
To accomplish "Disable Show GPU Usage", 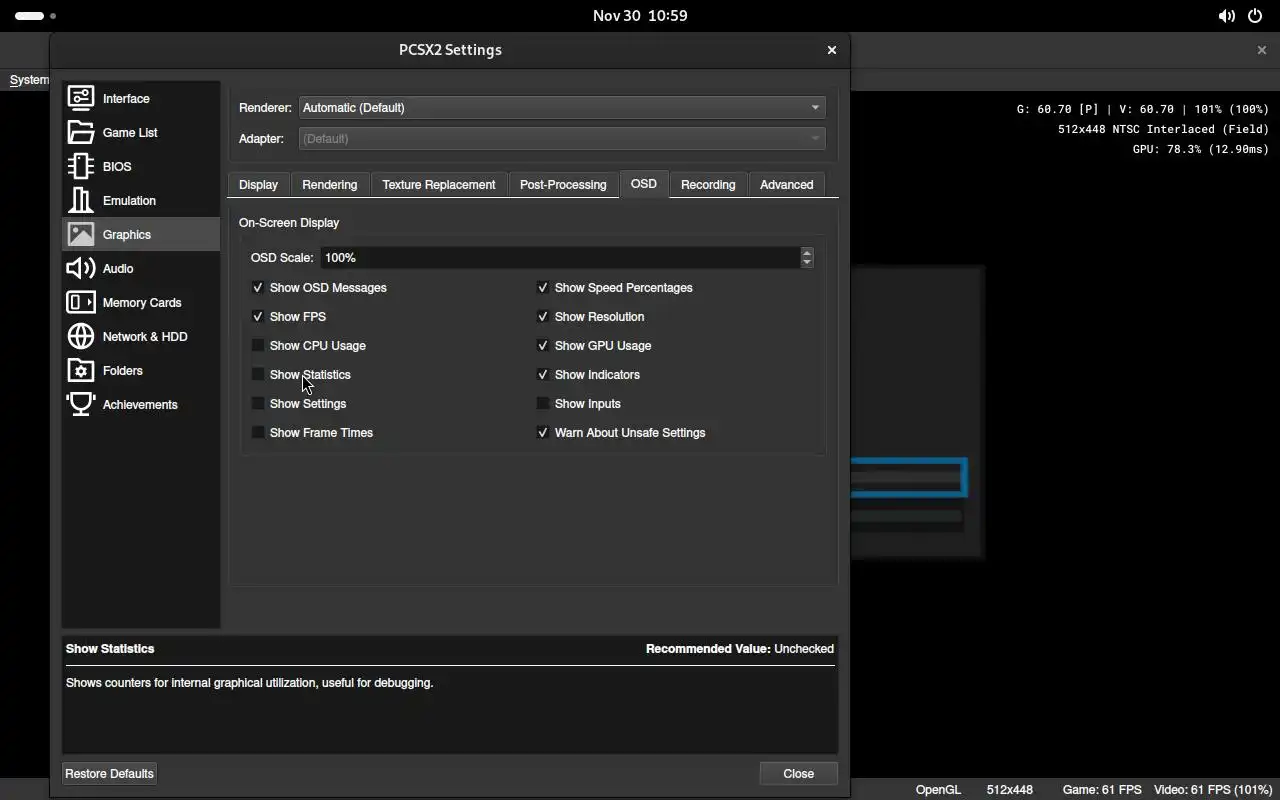I will pos(543,345).
